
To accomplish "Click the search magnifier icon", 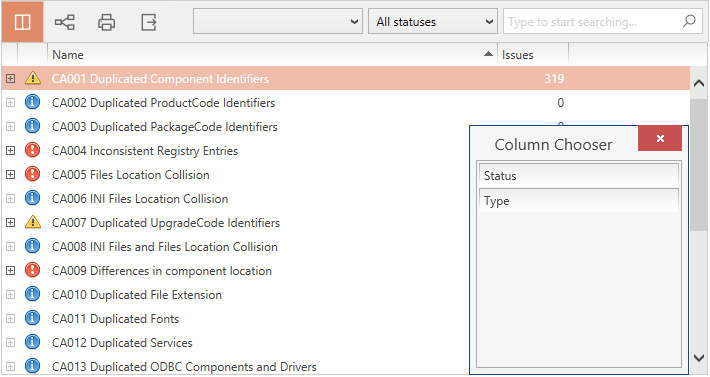I will [x=689, y=21].
